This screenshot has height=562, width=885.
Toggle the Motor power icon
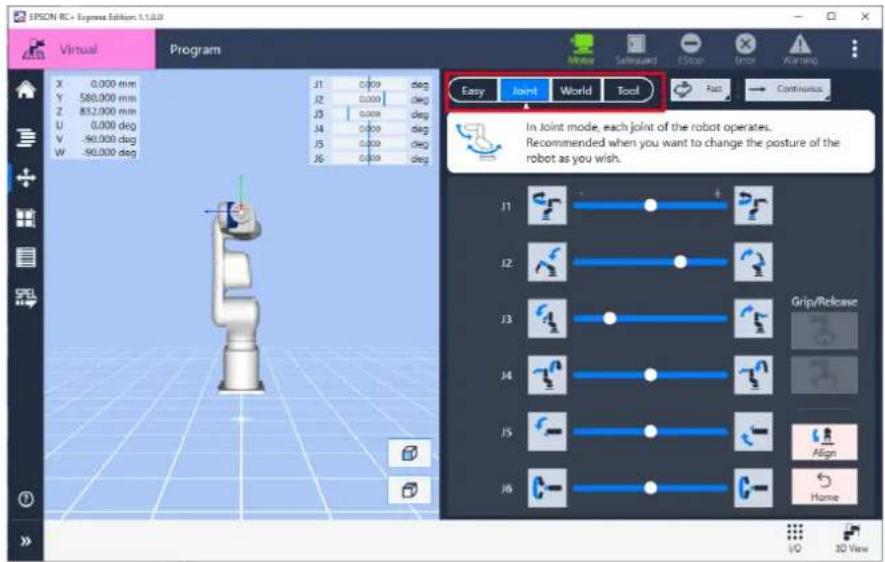pyautogui.click(x=581, y=50)
